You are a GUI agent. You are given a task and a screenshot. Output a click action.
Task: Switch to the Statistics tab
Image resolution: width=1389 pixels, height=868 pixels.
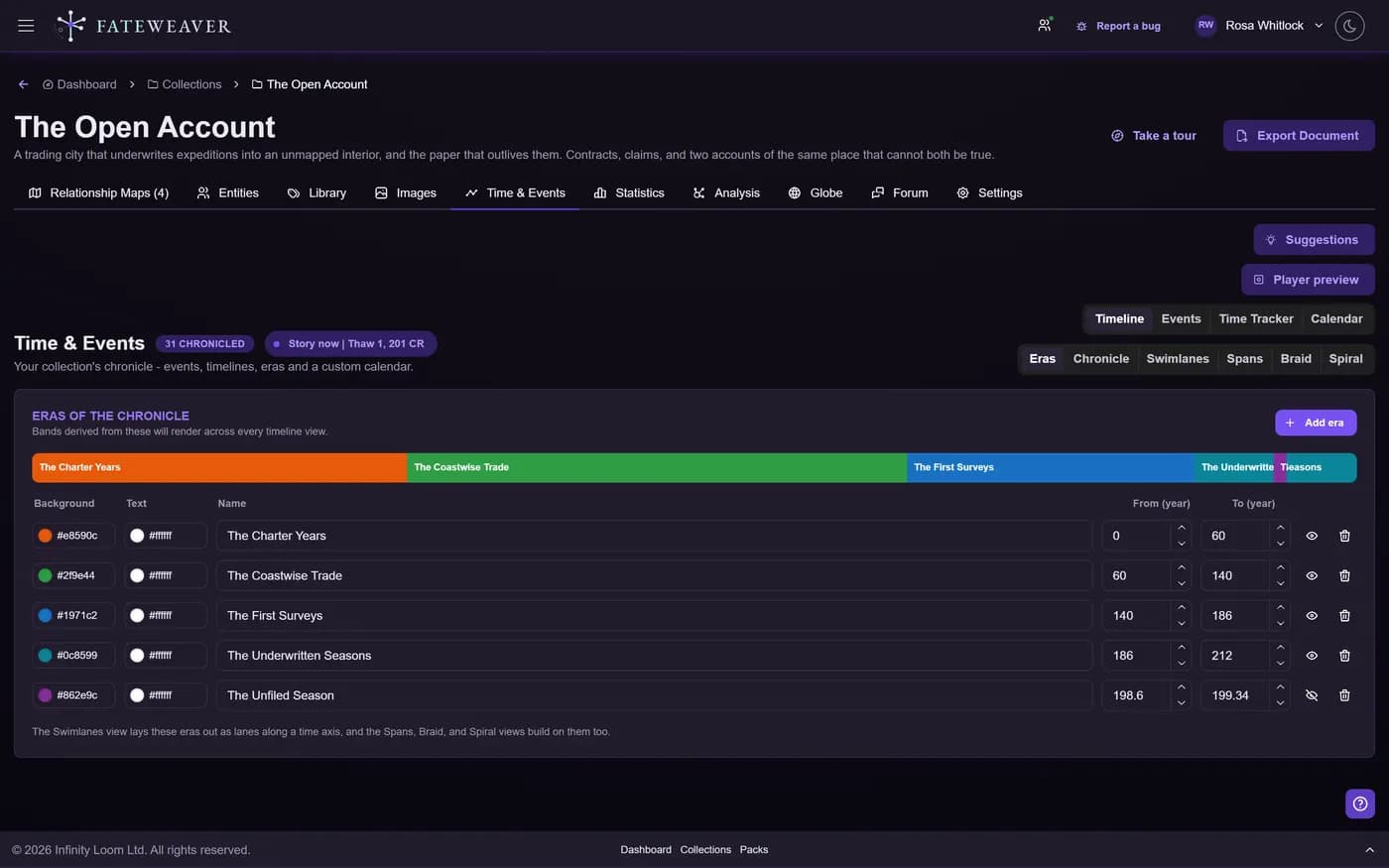coord(629,192)
